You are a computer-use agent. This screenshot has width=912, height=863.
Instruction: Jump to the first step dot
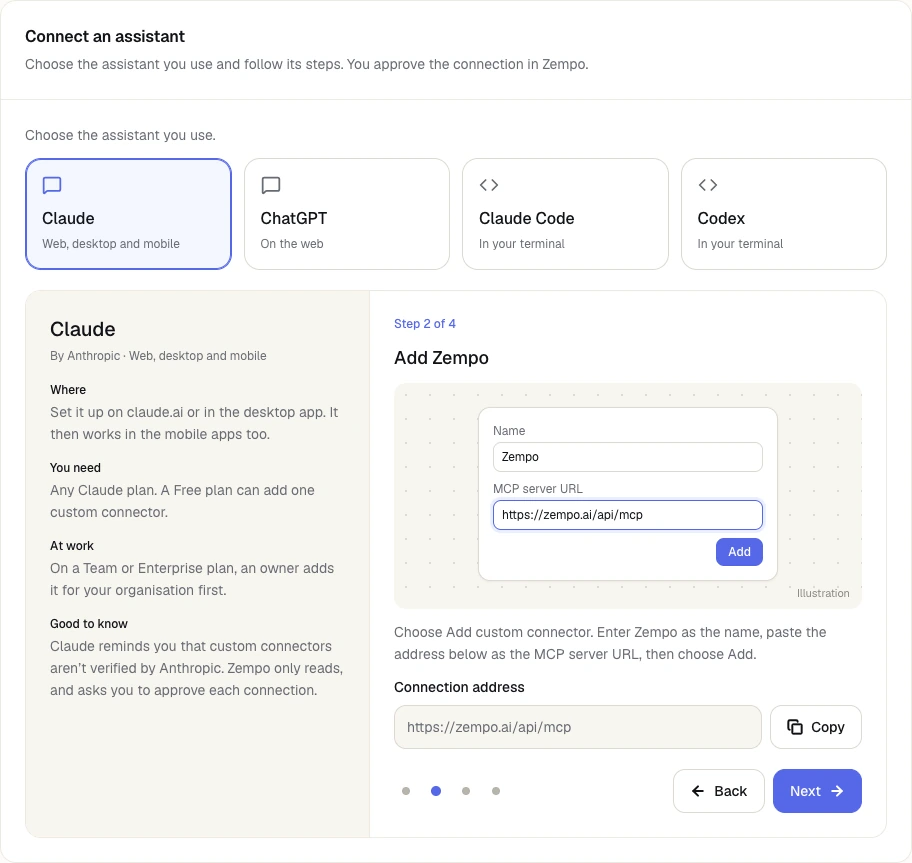point(406,791)
